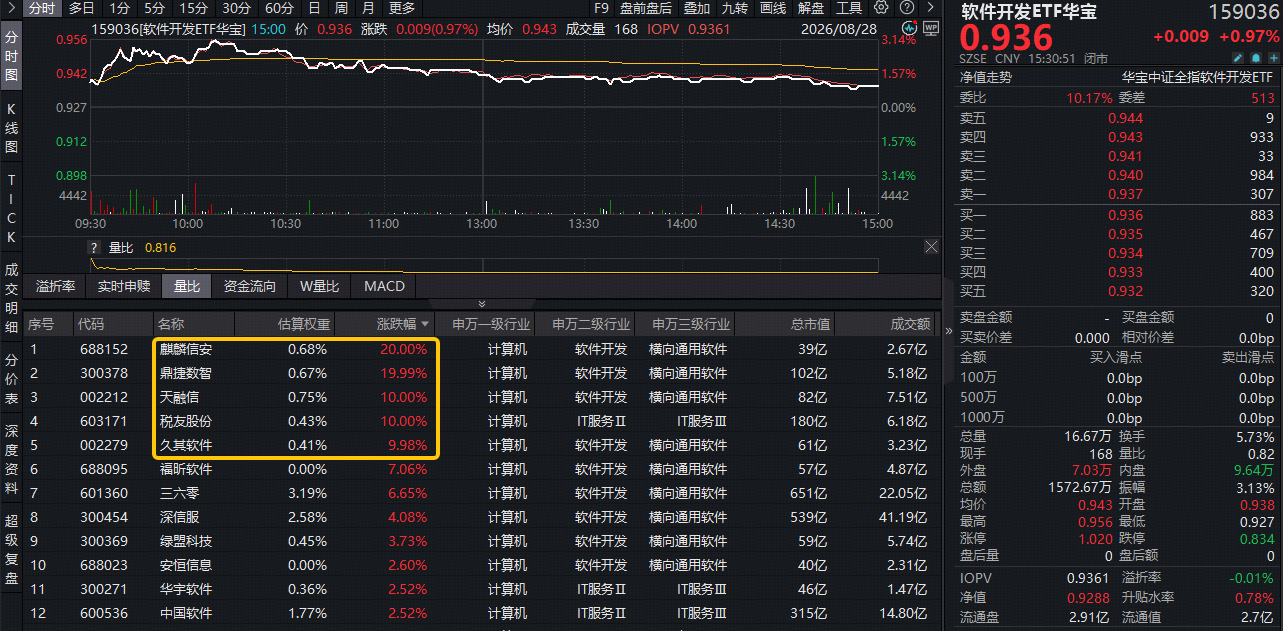Click stock 福昕软件 in the list
This screenshot has height=631, width=1283.
[186, 469]
